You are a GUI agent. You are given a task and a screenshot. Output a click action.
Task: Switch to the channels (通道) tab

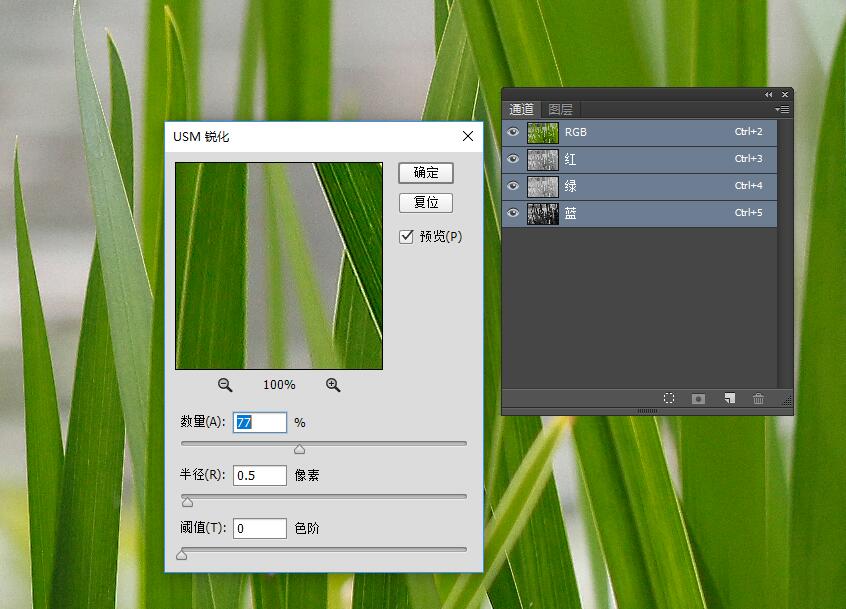[x=521, y=110]
